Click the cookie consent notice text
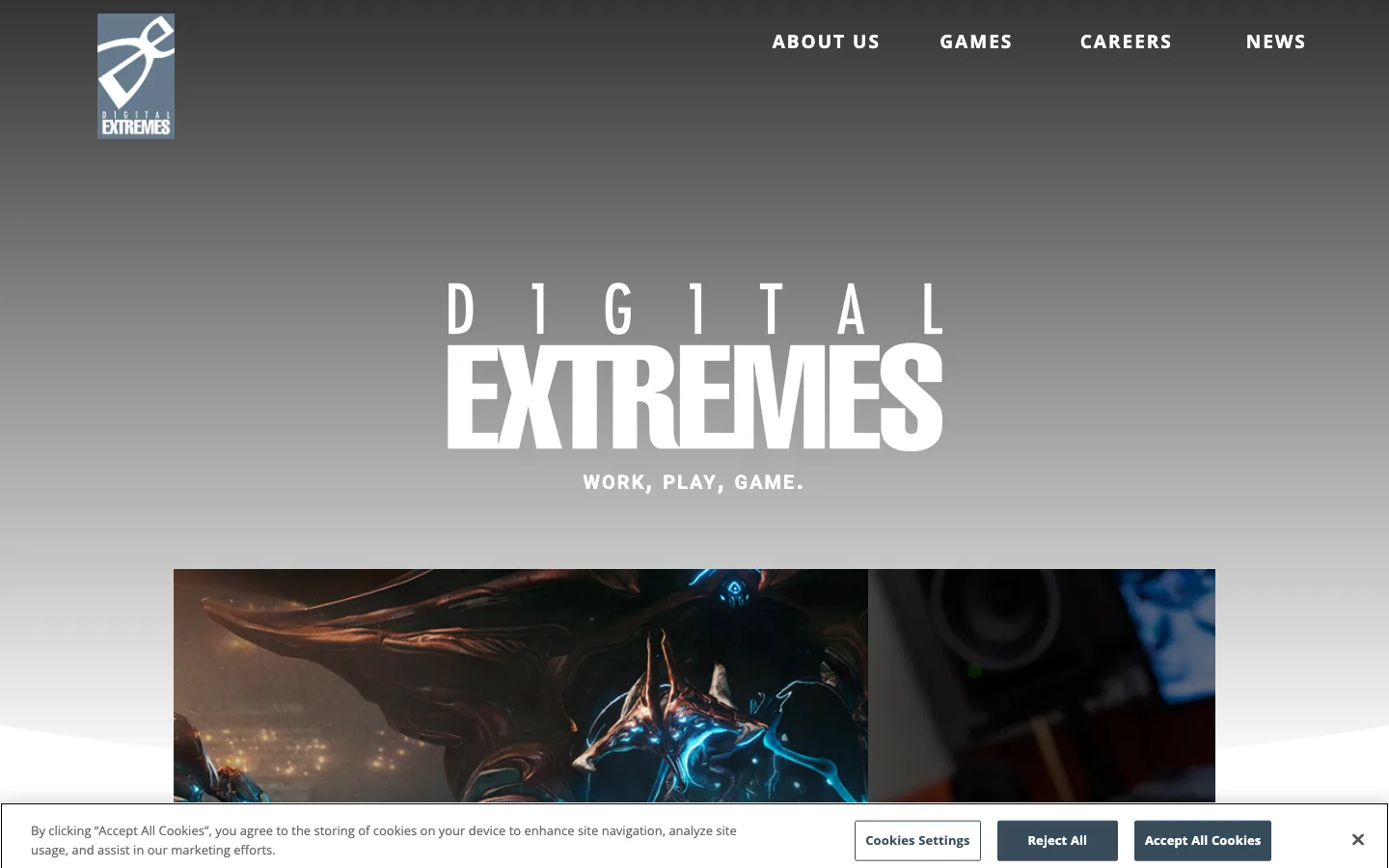The image size is (1389, 868). 384,840
